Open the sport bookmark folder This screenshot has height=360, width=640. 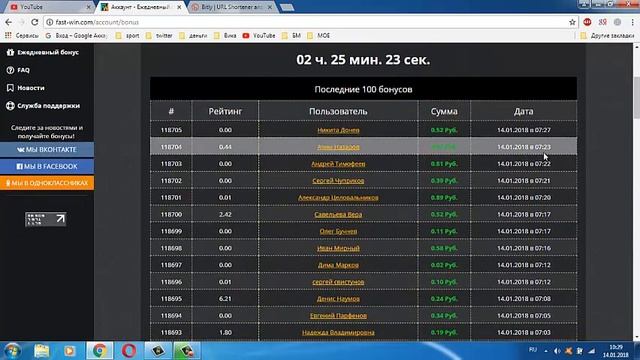(x=128, y=36)
